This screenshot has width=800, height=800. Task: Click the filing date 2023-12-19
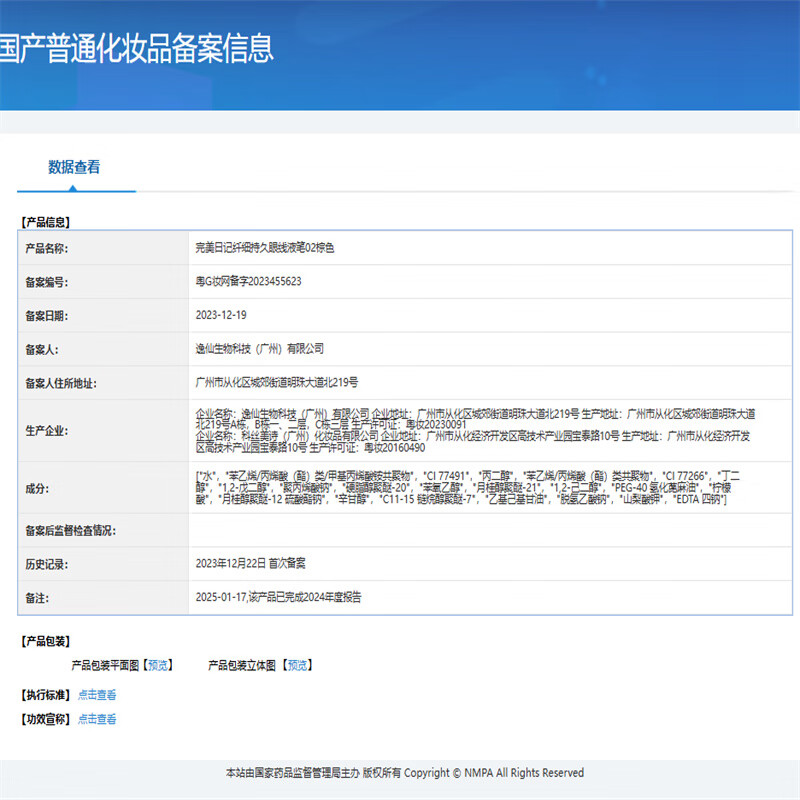tap(221, 315)
